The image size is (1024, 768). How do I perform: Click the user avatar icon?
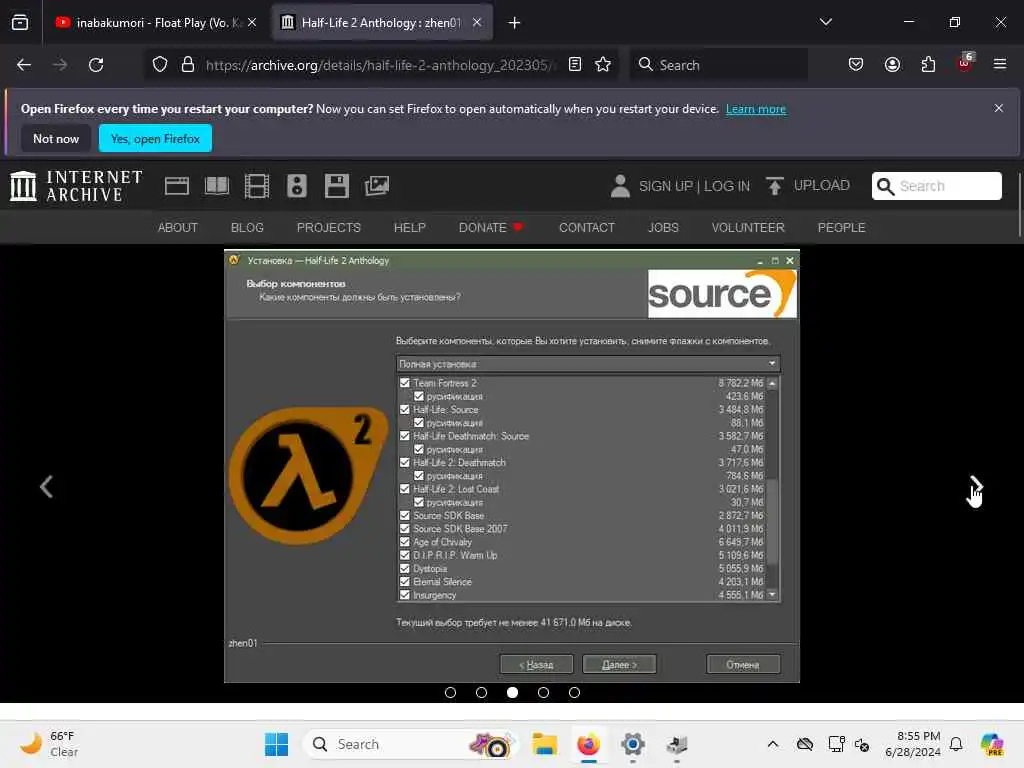(620, 186)
